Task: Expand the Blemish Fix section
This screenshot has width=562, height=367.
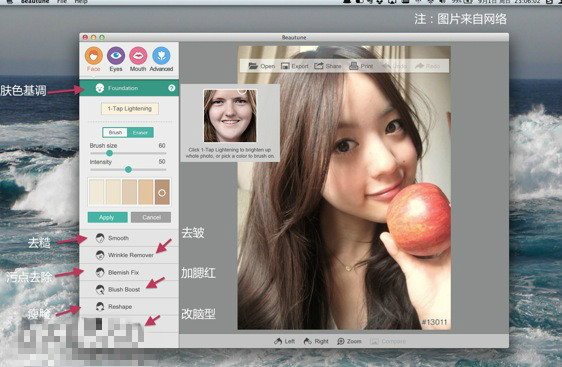Action: tap(129, 272)
